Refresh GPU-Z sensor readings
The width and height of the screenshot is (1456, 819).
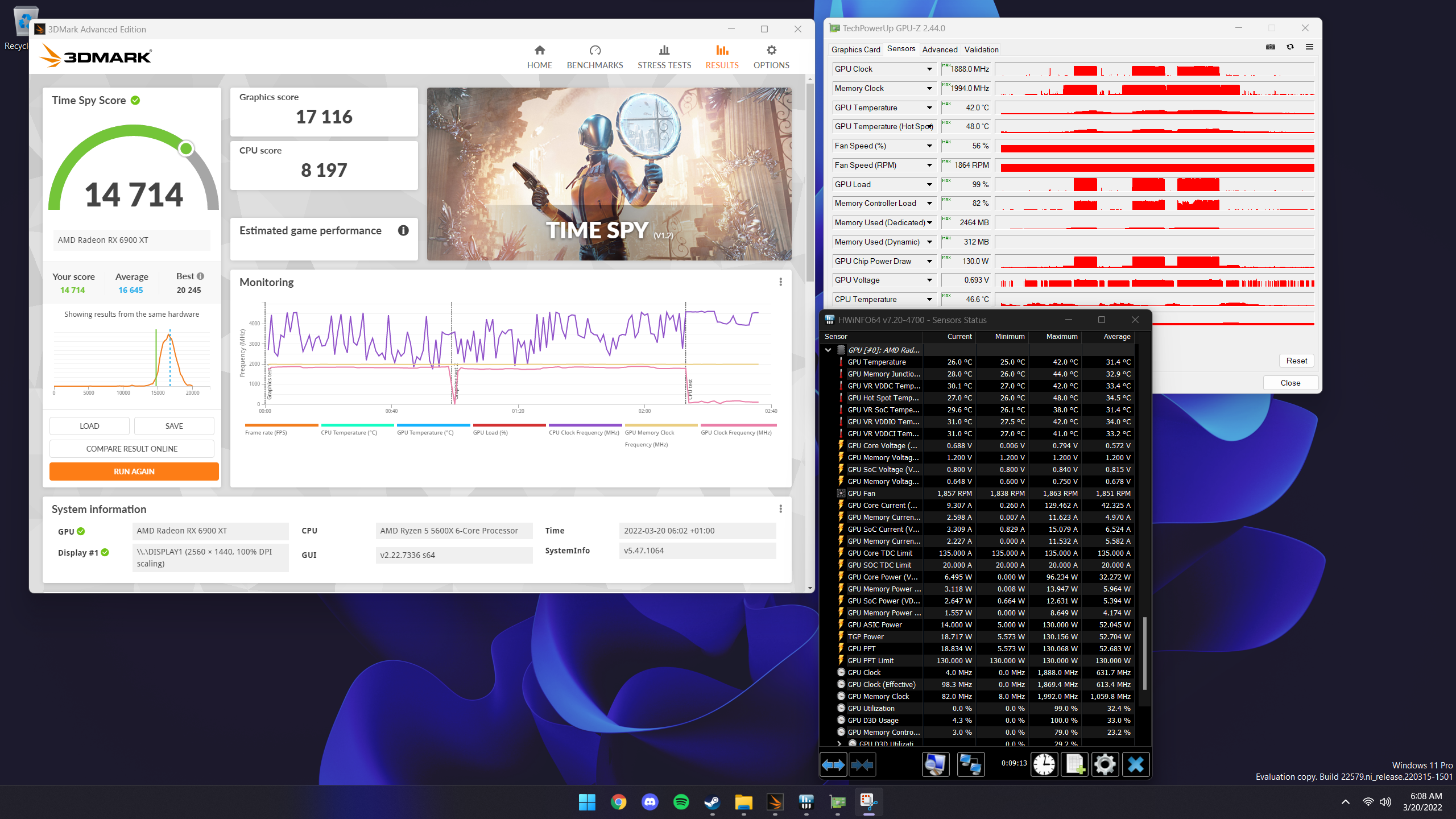[1289, 47]
